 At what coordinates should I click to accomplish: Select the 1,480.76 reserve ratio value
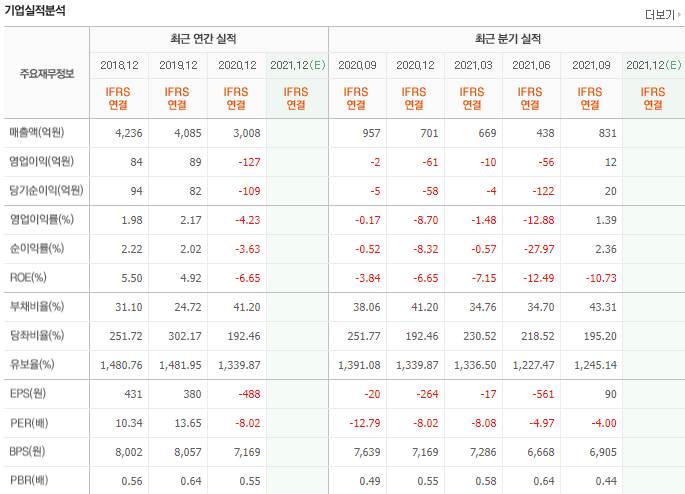click(121, 365)
